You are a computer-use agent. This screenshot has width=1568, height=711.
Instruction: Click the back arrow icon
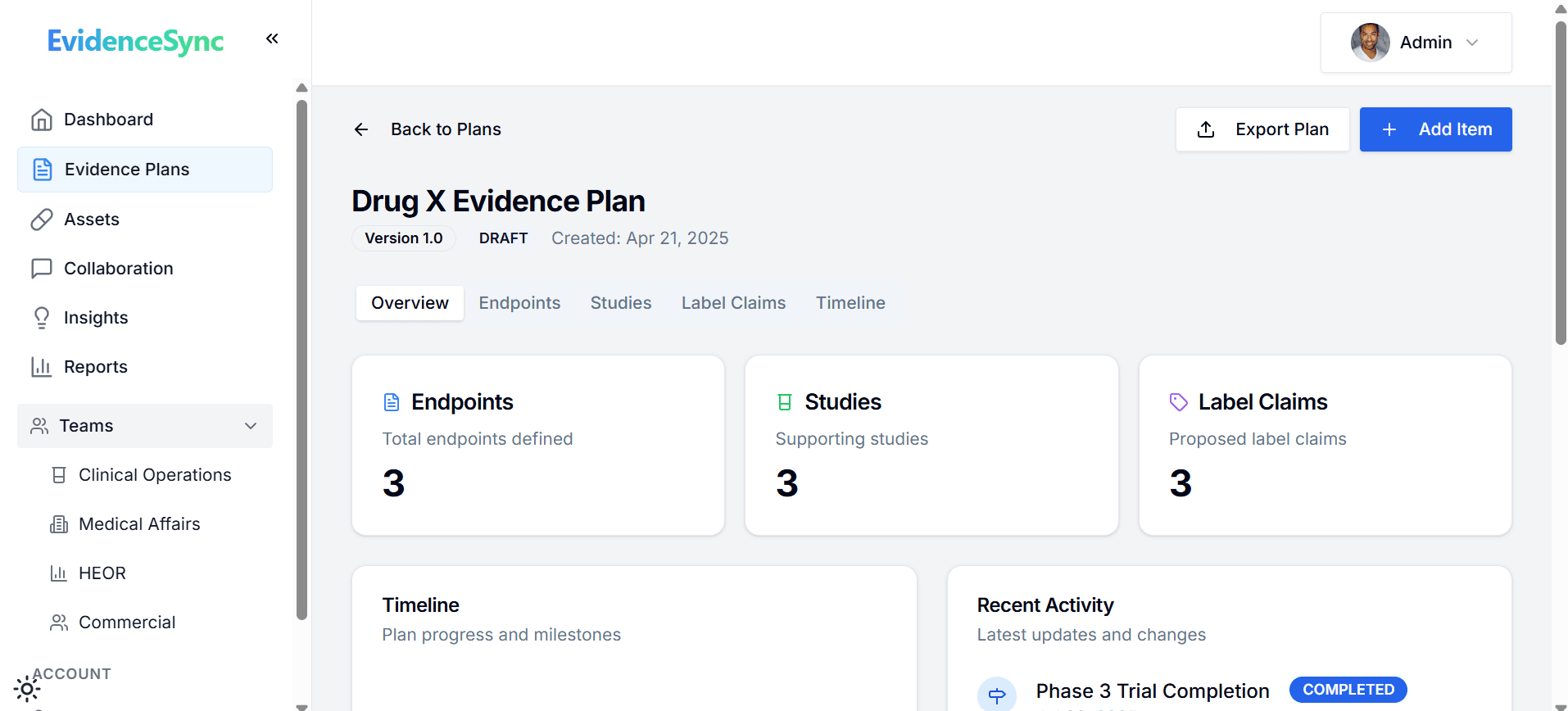pyautogui.click(x=361, y=129)
